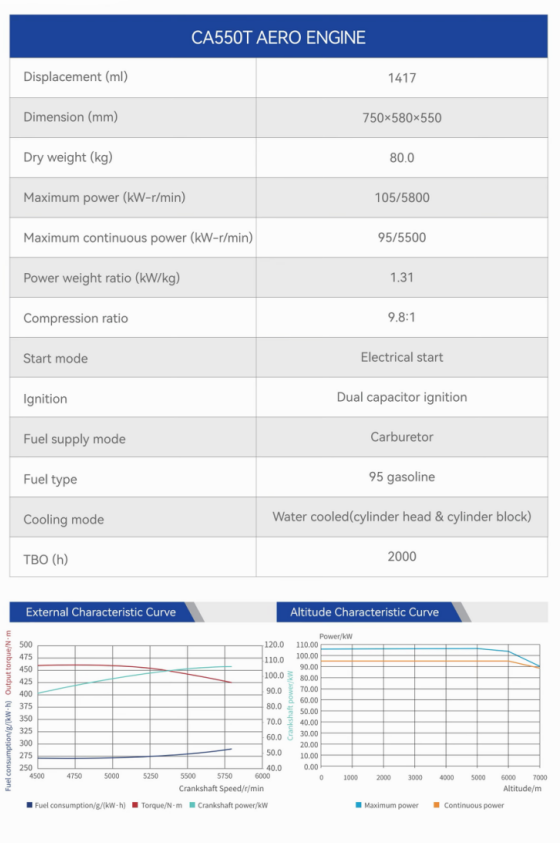Click the Maximum continuous power value 95/5500
The image size is (560, 843).
pyautogui.click(x=402, y=238)
